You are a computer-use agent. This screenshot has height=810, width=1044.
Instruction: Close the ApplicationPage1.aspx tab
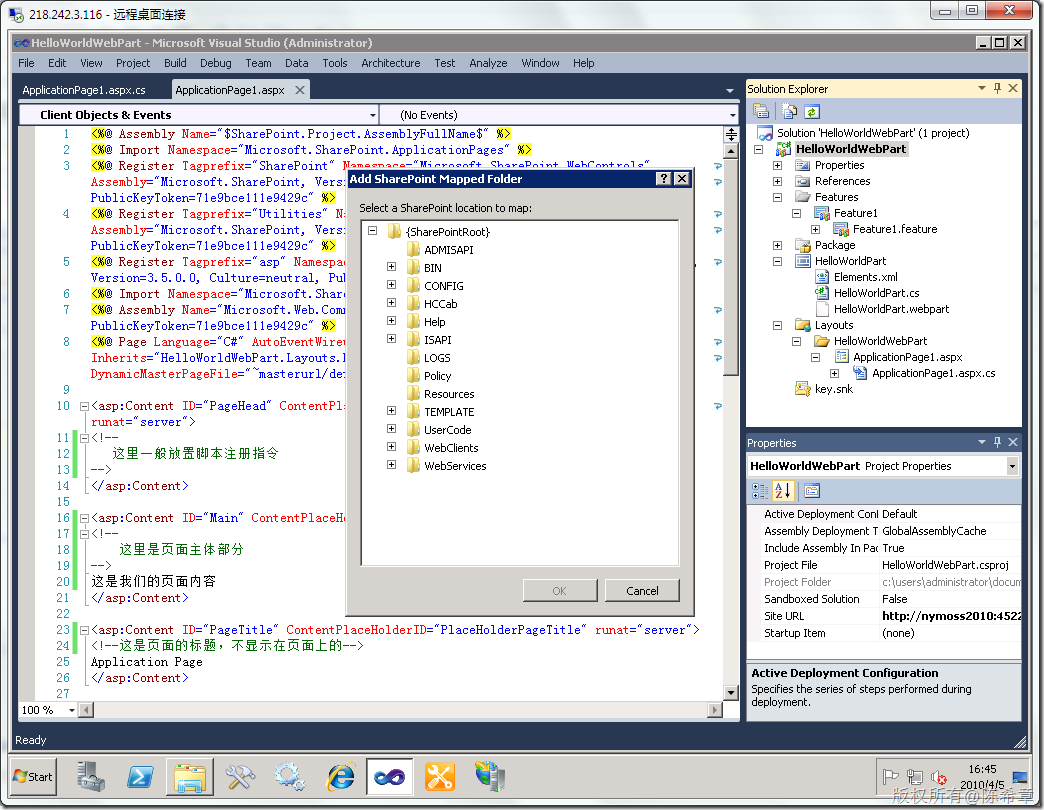300,90
